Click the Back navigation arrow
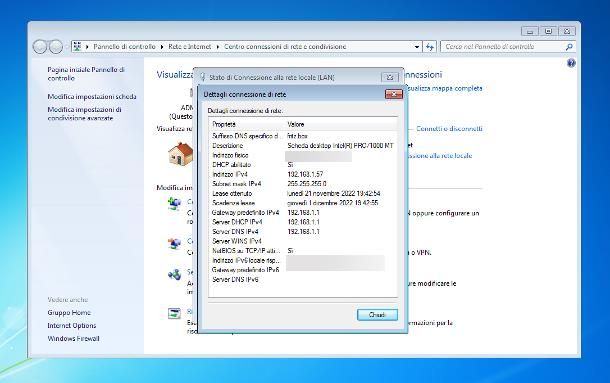This screenshot has width=610, height=383. tap(40, 47)
